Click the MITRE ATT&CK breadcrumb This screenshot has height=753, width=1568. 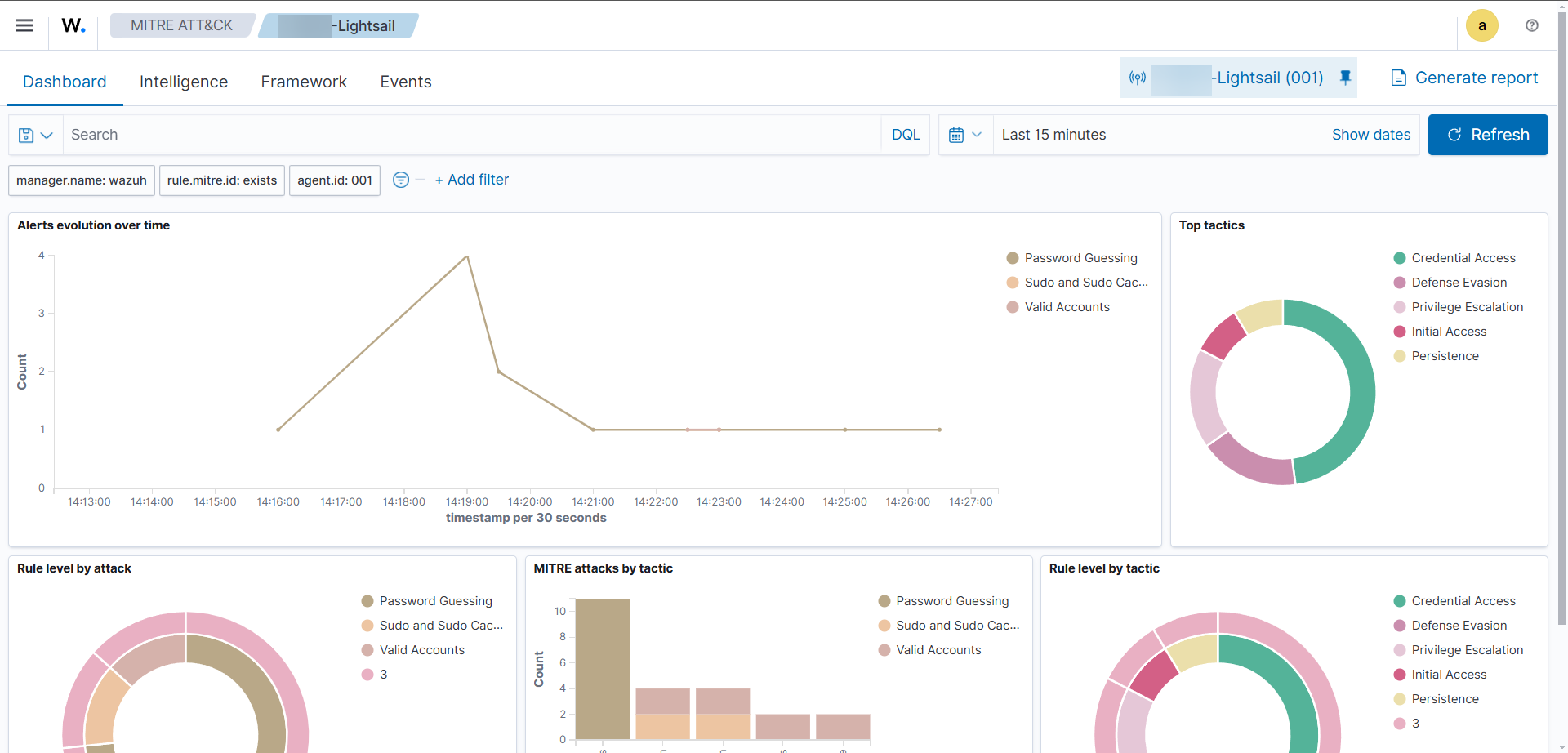[x=181, y=25]
